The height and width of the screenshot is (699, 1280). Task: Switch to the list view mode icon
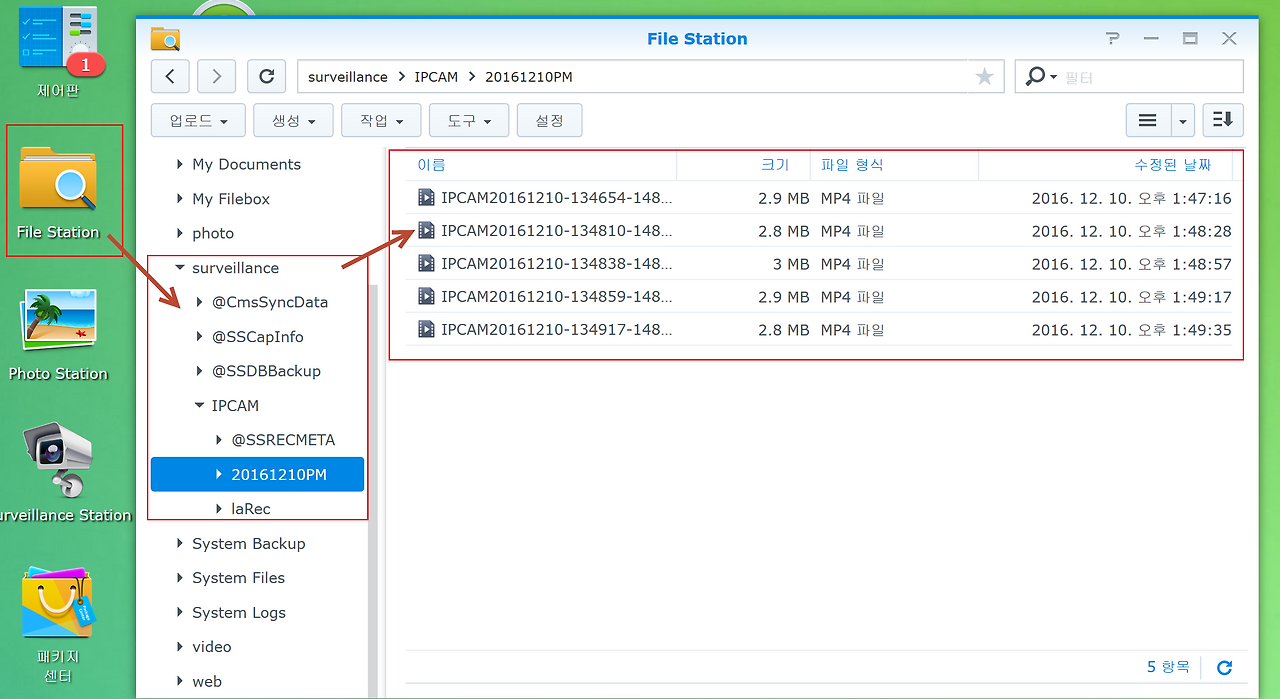1148,120
